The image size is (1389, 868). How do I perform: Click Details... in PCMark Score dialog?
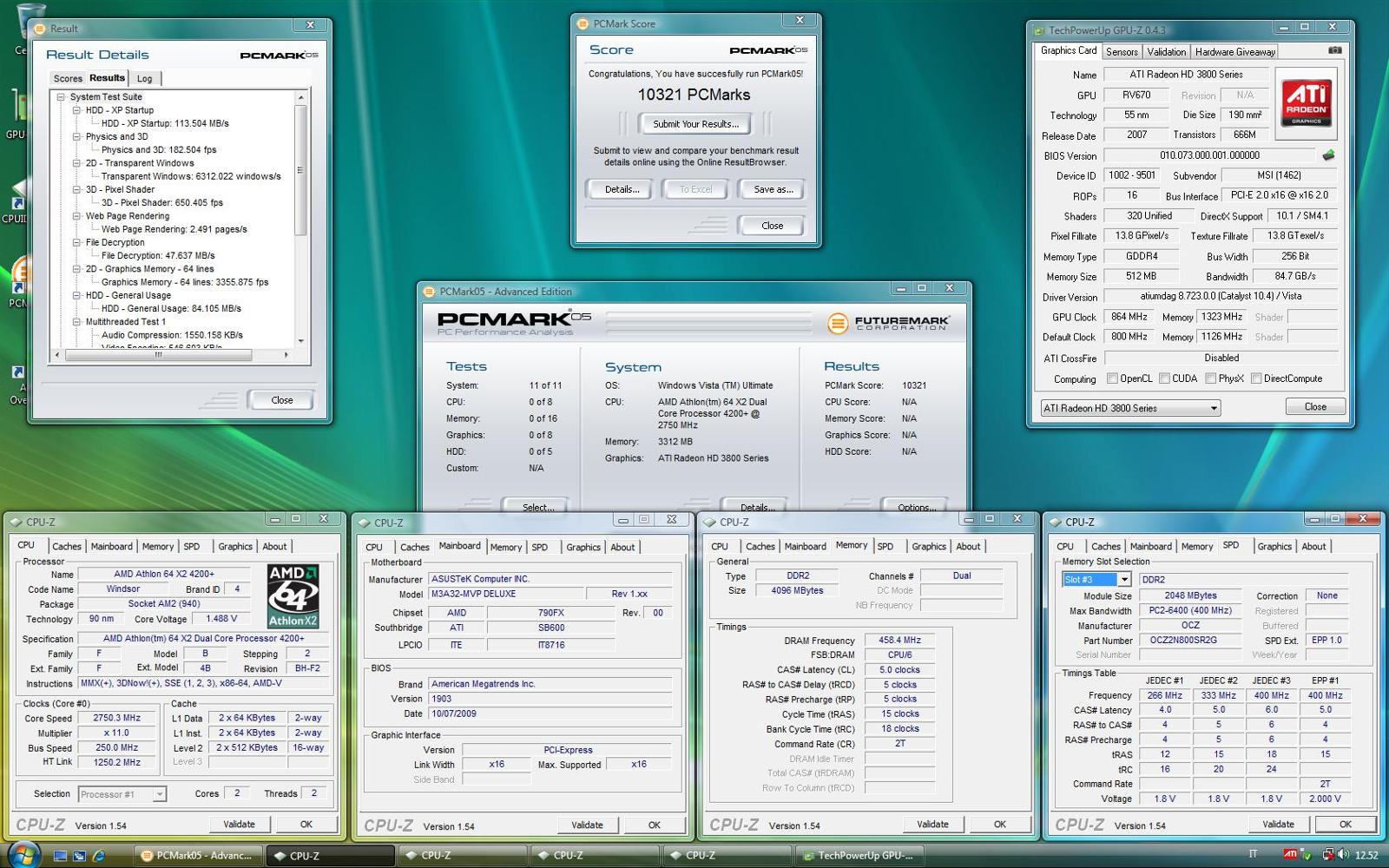tap(622, 189)
